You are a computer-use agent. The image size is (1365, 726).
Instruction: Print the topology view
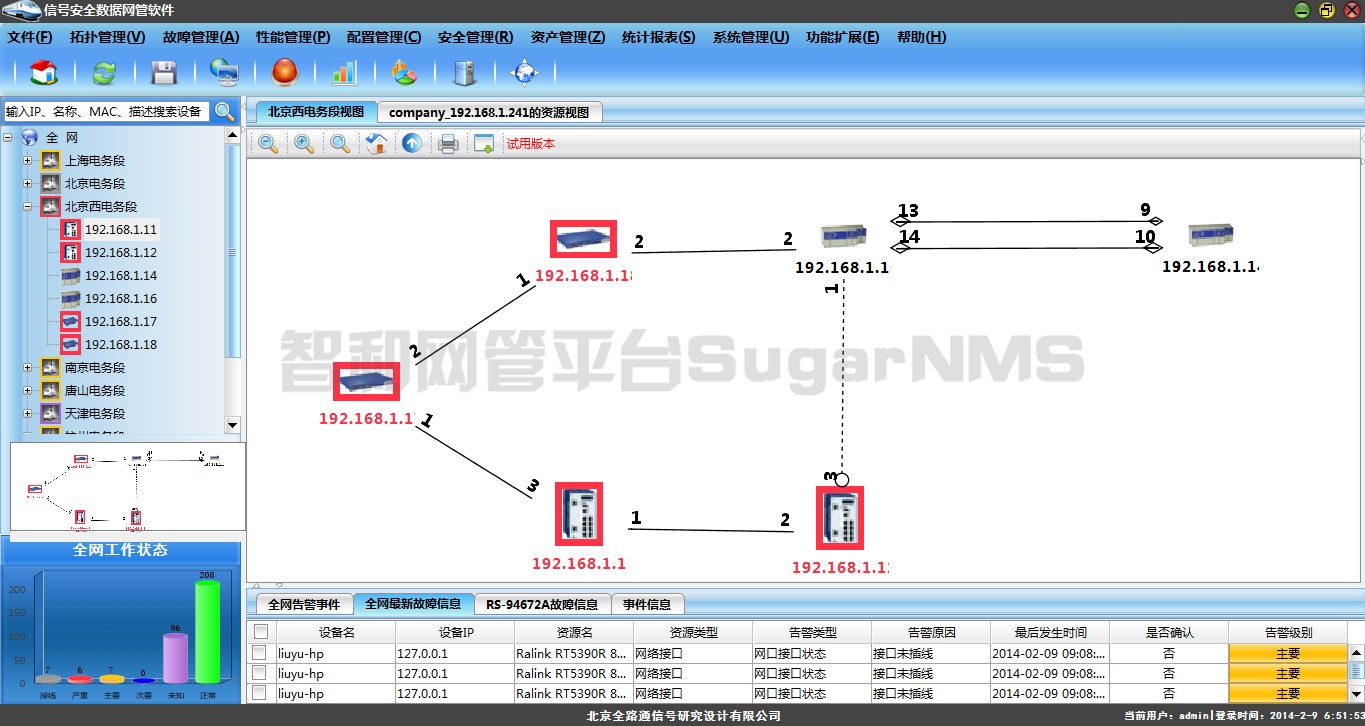coord(448,144)
